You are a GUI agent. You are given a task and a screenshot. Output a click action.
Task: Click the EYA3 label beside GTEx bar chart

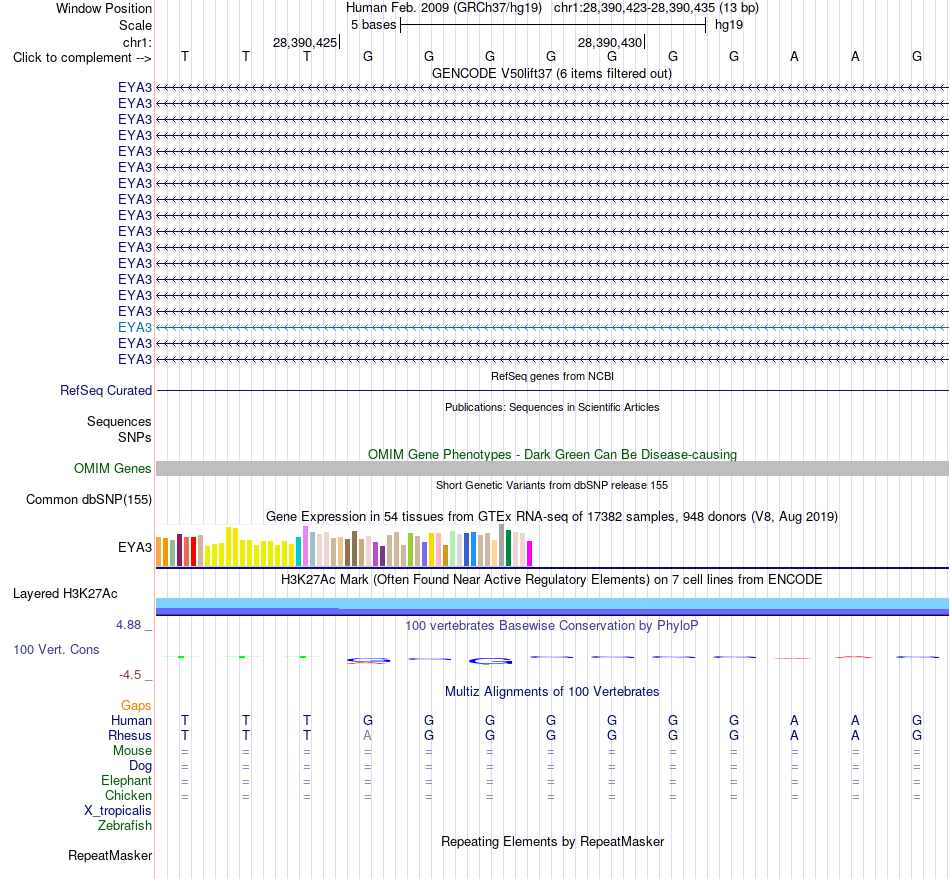click(135, 548)
